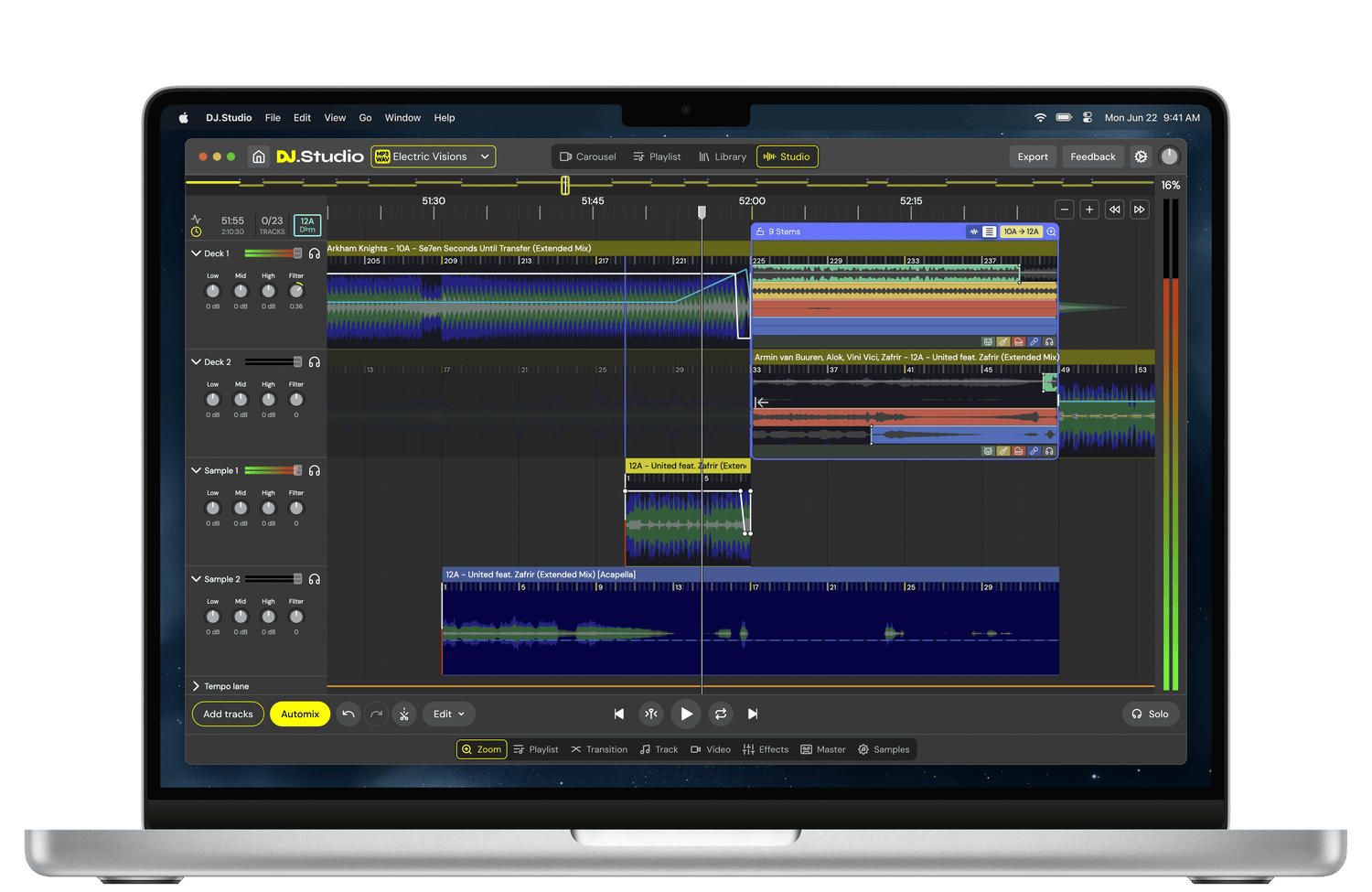Open settings with the gear icon

(x=1141, y=156)
